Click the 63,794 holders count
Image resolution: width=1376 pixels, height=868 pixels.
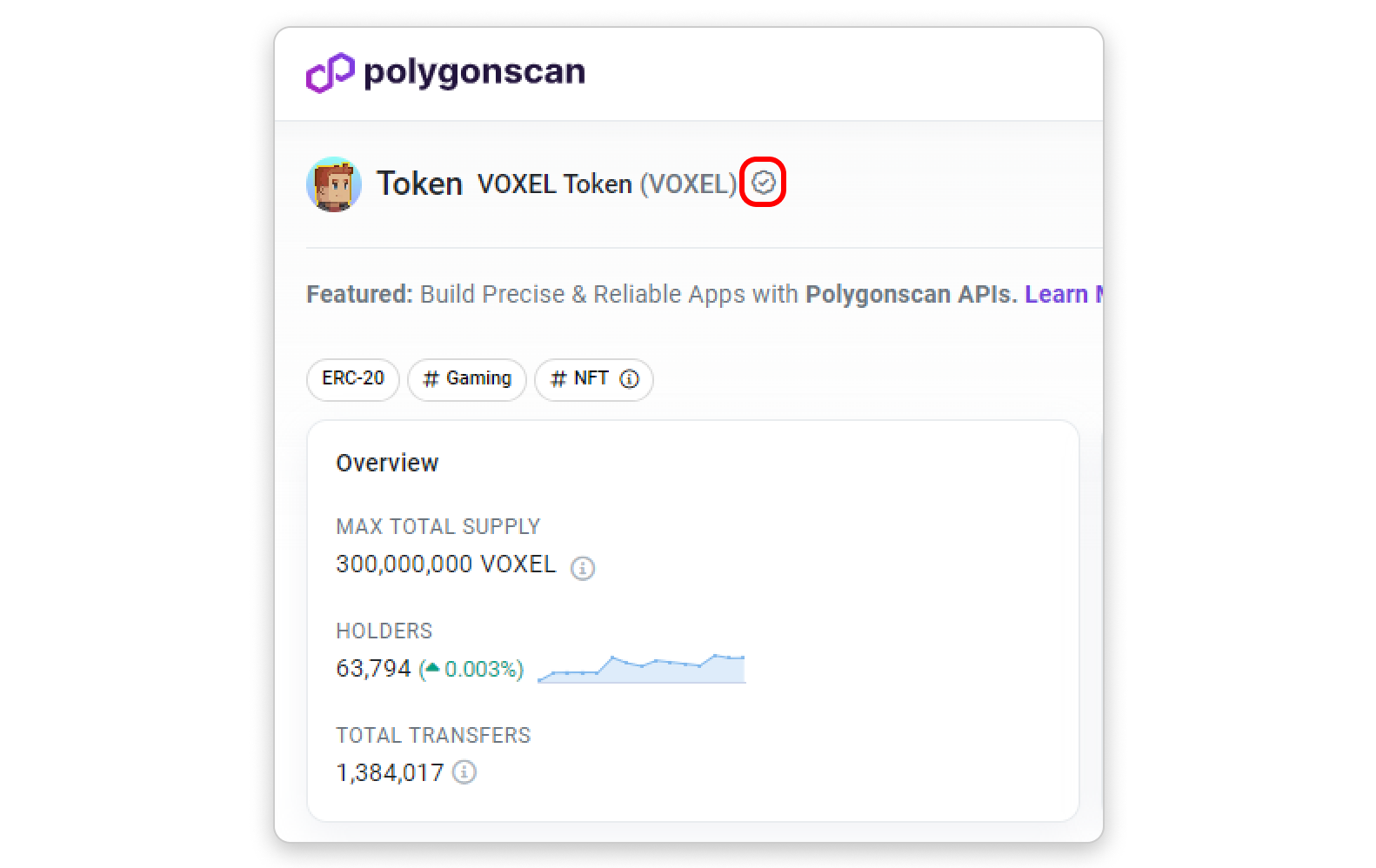point(373,669)
